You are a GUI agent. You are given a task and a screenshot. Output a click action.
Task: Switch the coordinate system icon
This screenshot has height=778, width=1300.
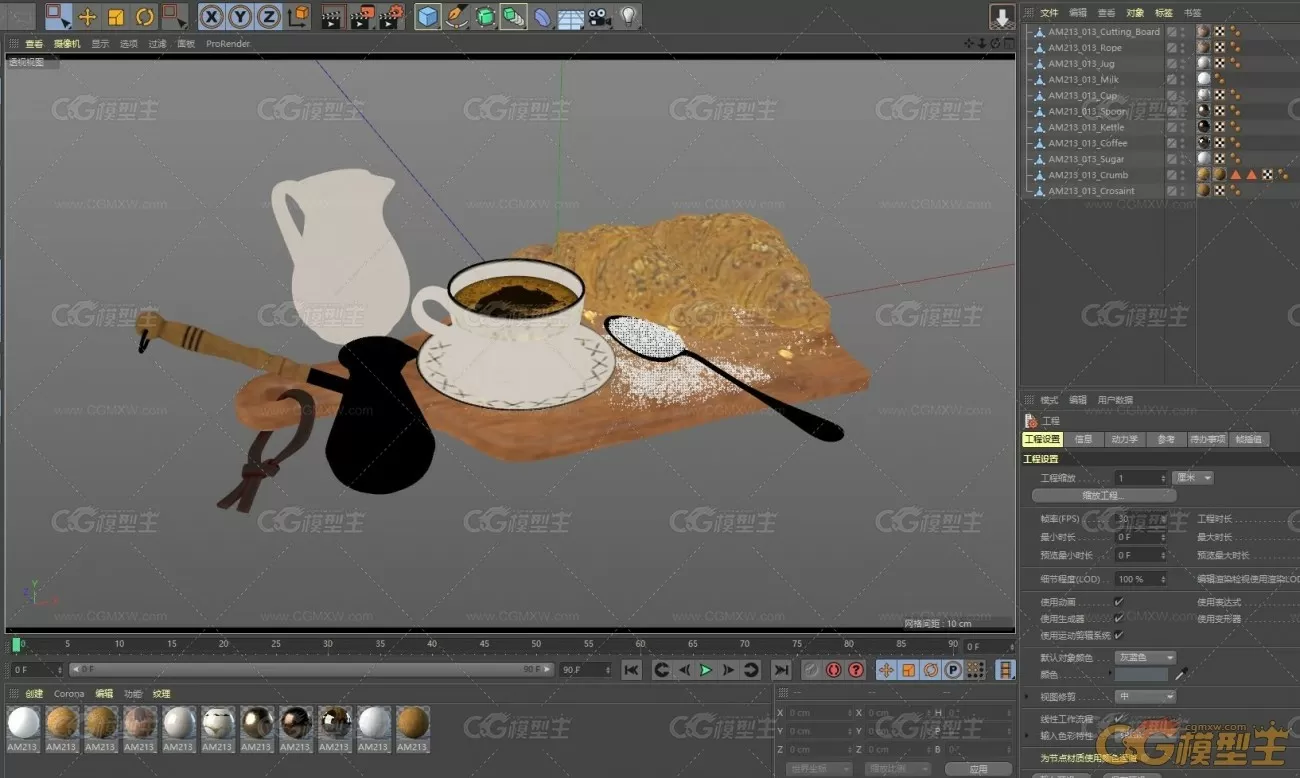(298, 16)
